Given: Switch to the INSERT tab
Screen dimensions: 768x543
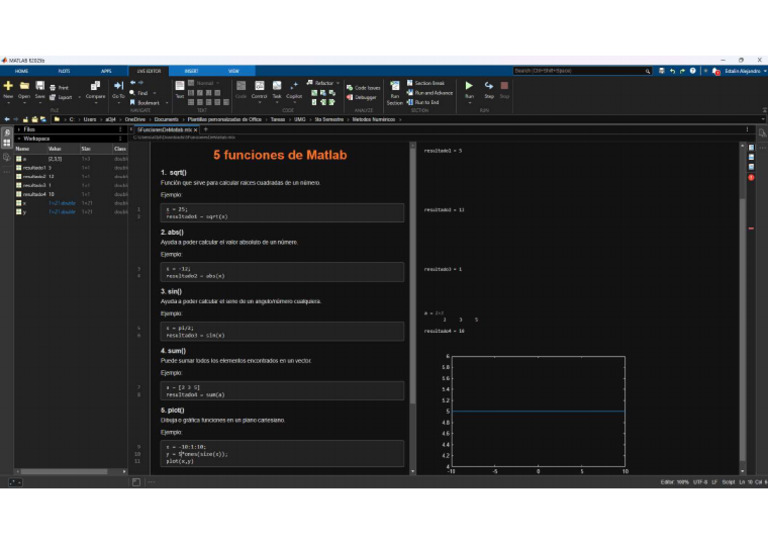Looking at the screenshot, I should pyautogui.click(x=191, y=71).
